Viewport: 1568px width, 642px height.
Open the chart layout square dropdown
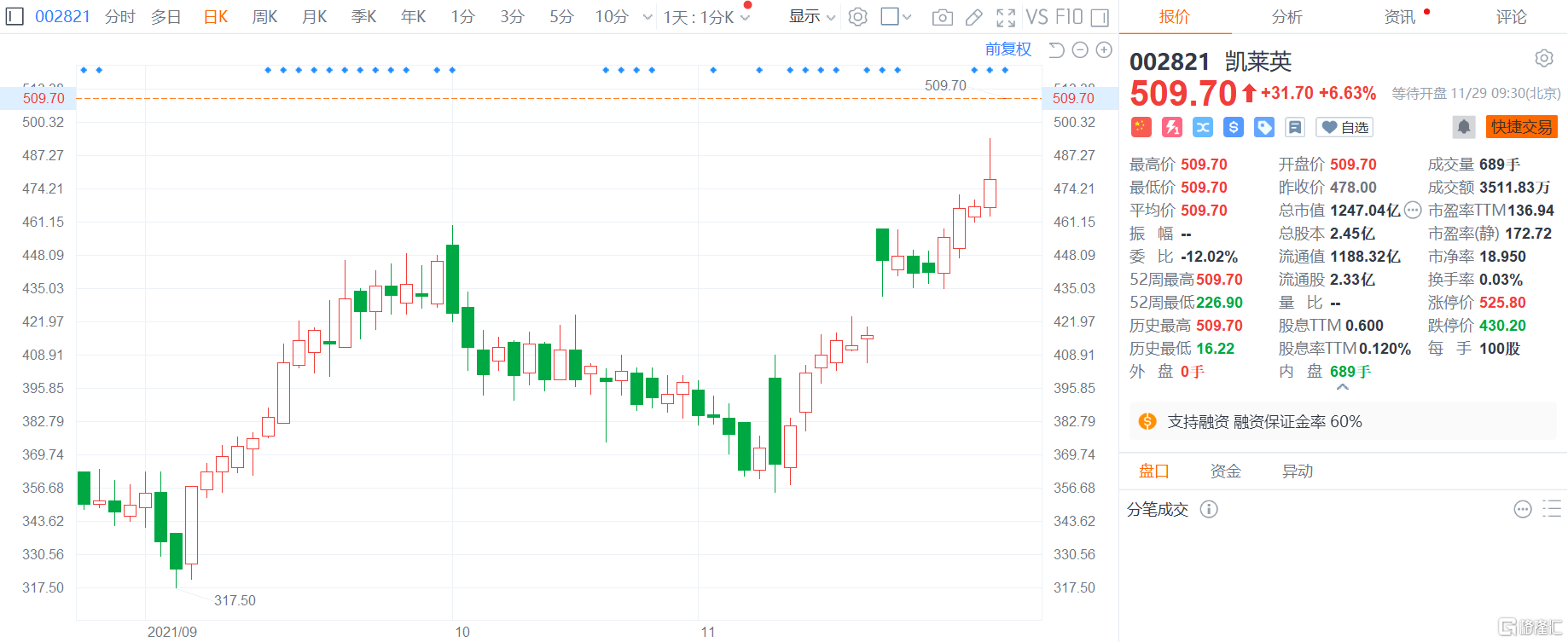pyautogui.click(x=896, y=17)
